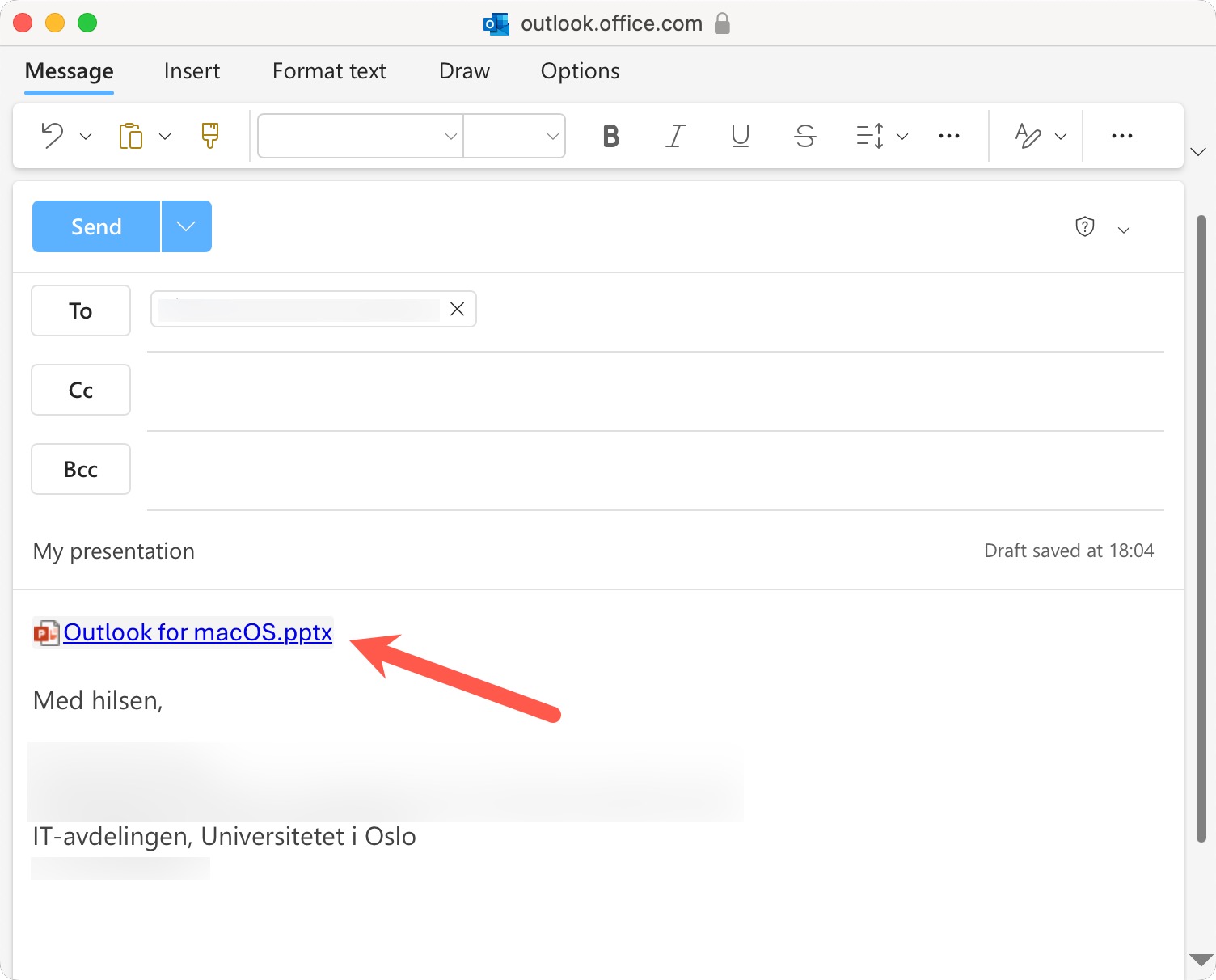Click the Cc button
Viewport: 1216px width, 980px height.
[81, 390]
